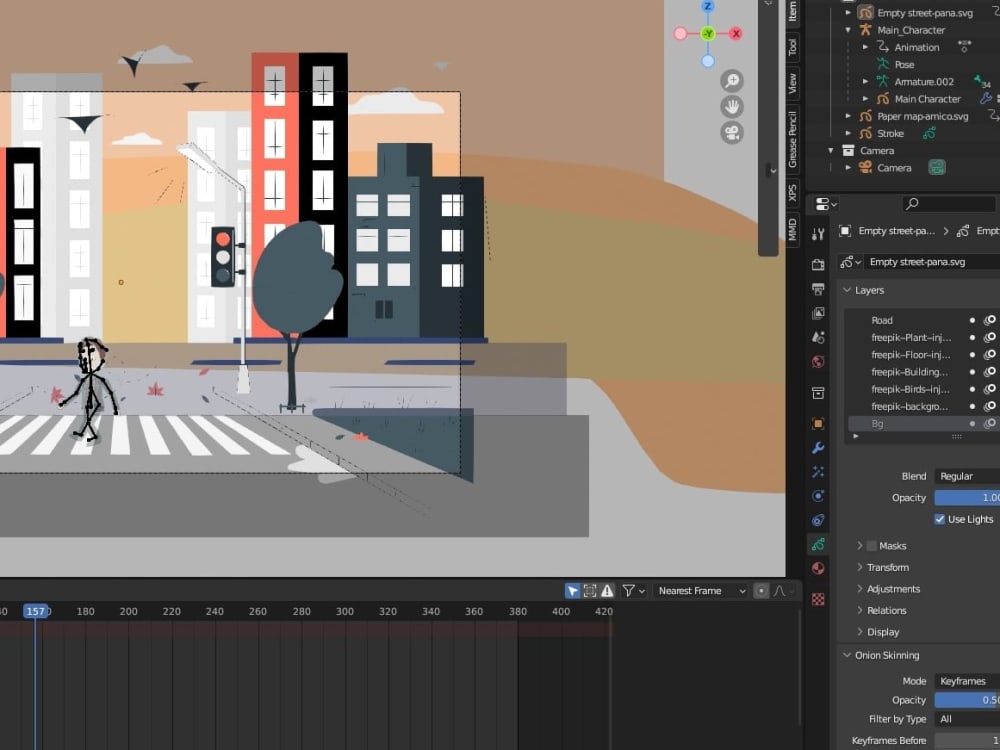Toggle proportional editing circle in timeline header
Screen dimensions: 1000x750
point(761,591)
